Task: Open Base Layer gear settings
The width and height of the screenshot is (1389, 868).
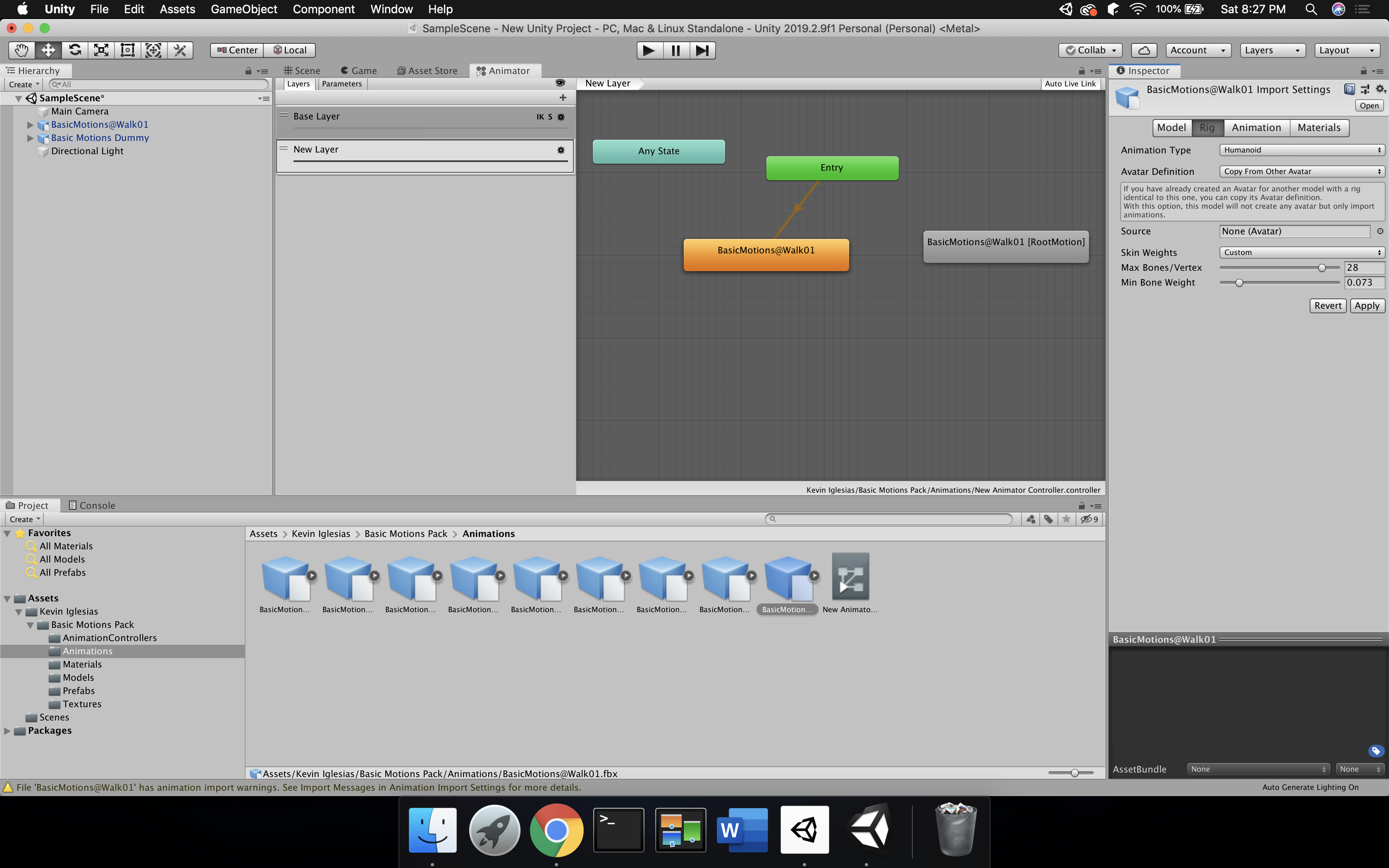Action: [561, 117]
